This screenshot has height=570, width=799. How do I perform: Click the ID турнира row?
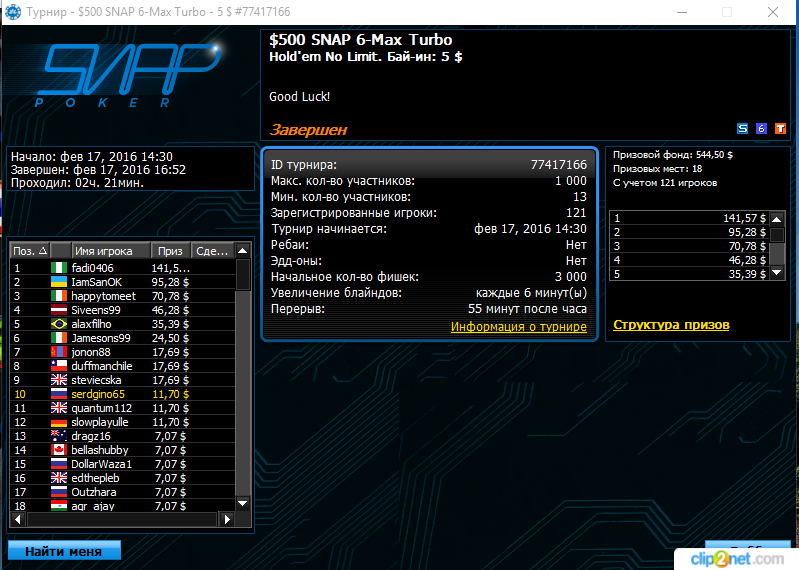coord(429,165)
